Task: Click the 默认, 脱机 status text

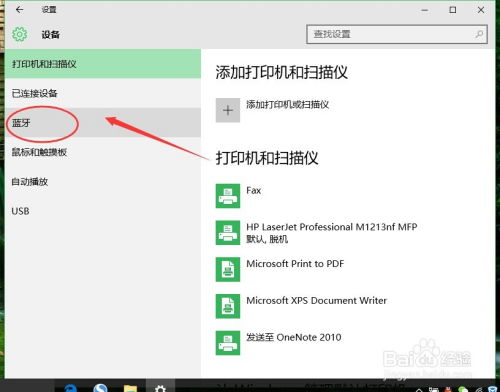Action: tap(267, 239)
